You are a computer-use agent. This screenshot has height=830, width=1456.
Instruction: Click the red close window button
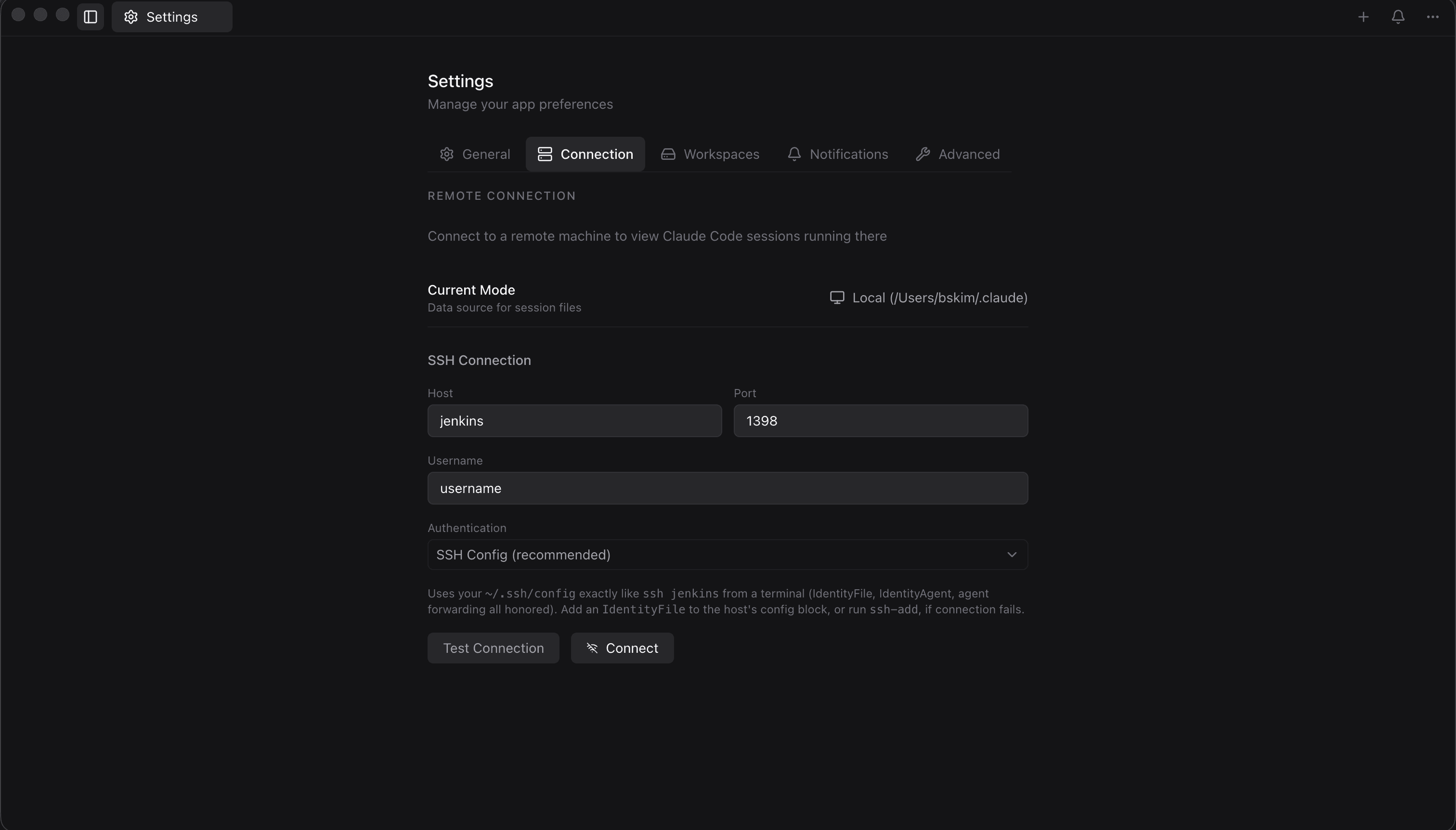point(18,14)
